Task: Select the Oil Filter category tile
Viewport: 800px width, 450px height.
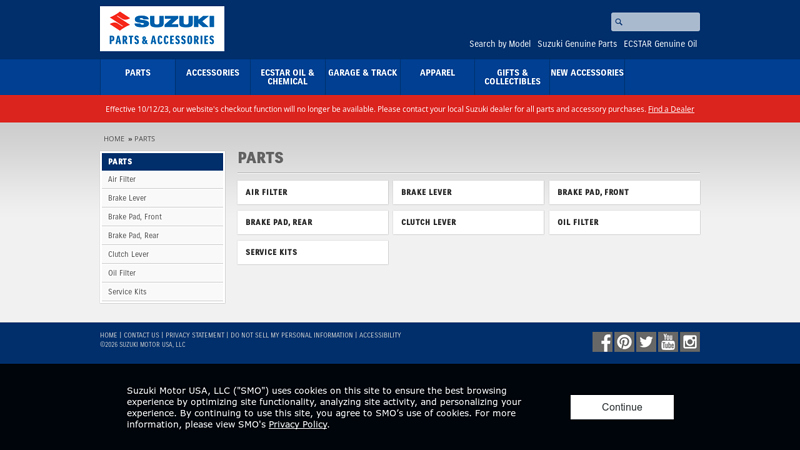Action: tap(624, 222)
